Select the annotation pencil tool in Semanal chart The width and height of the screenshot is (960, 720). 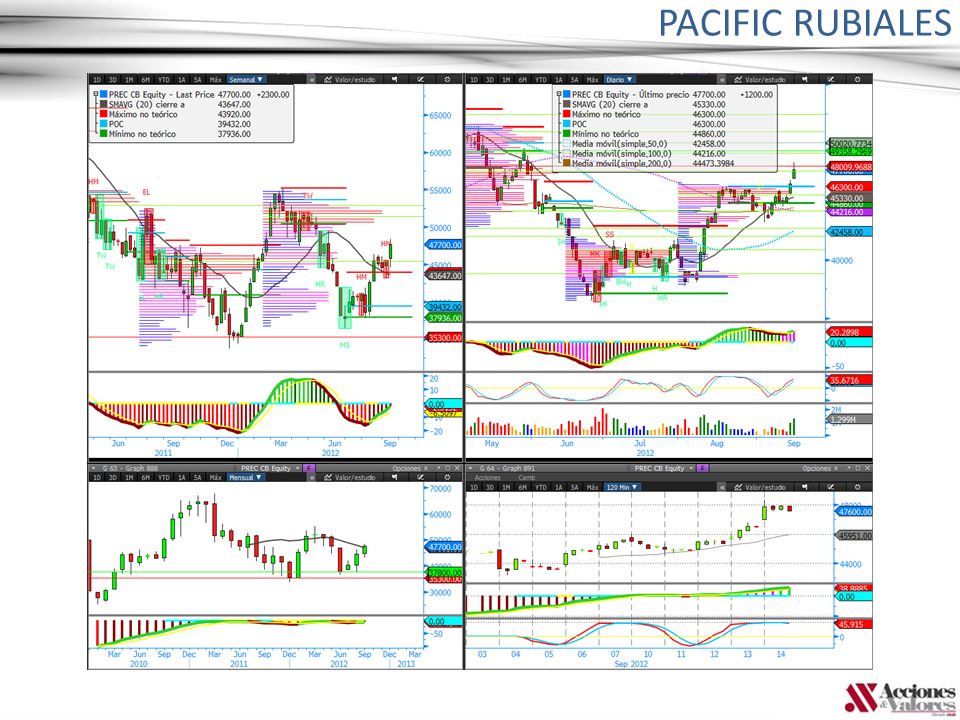click(421, 80)
